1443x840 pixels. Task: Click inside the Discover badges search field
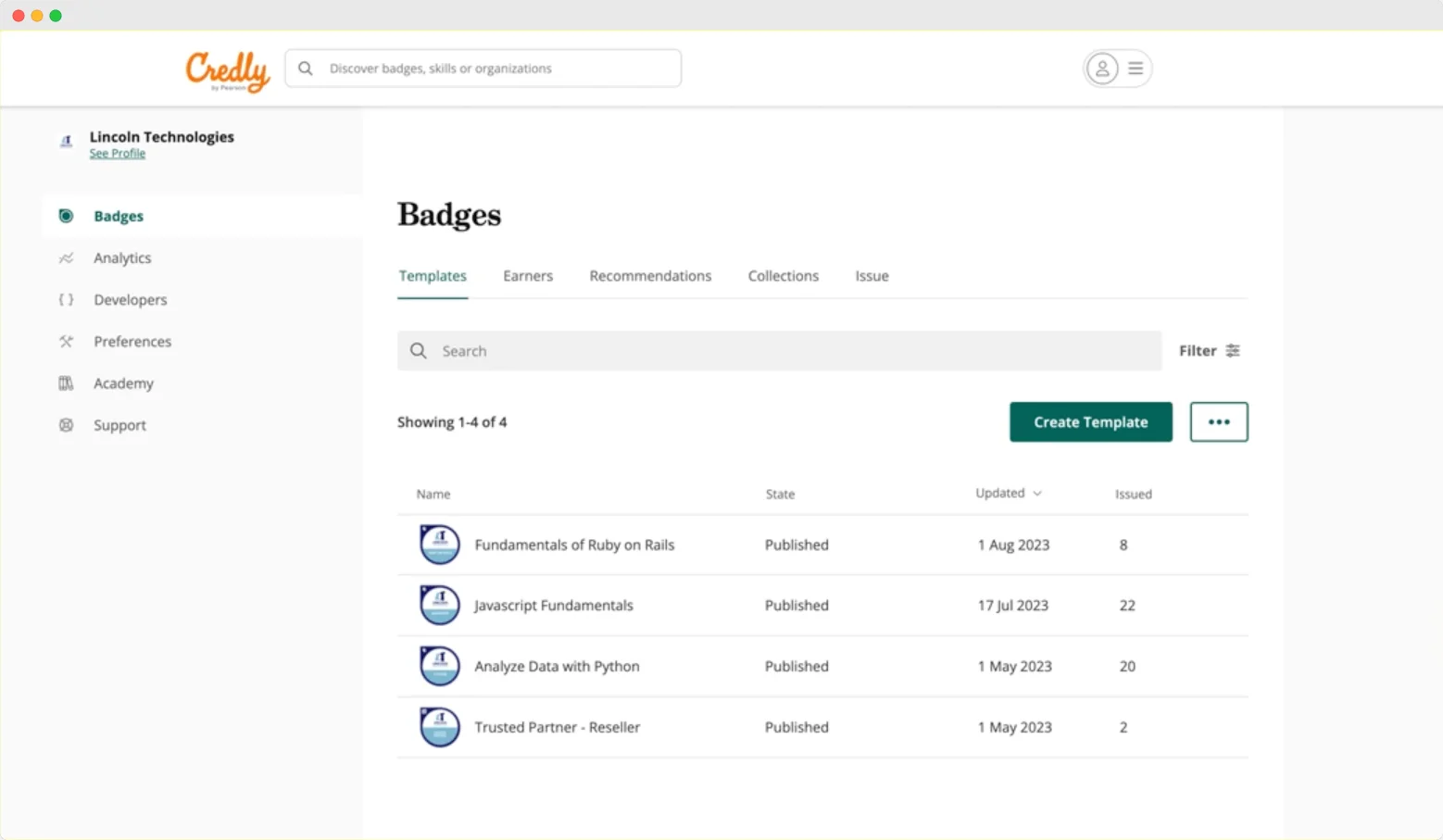click(x=482, y=68)
